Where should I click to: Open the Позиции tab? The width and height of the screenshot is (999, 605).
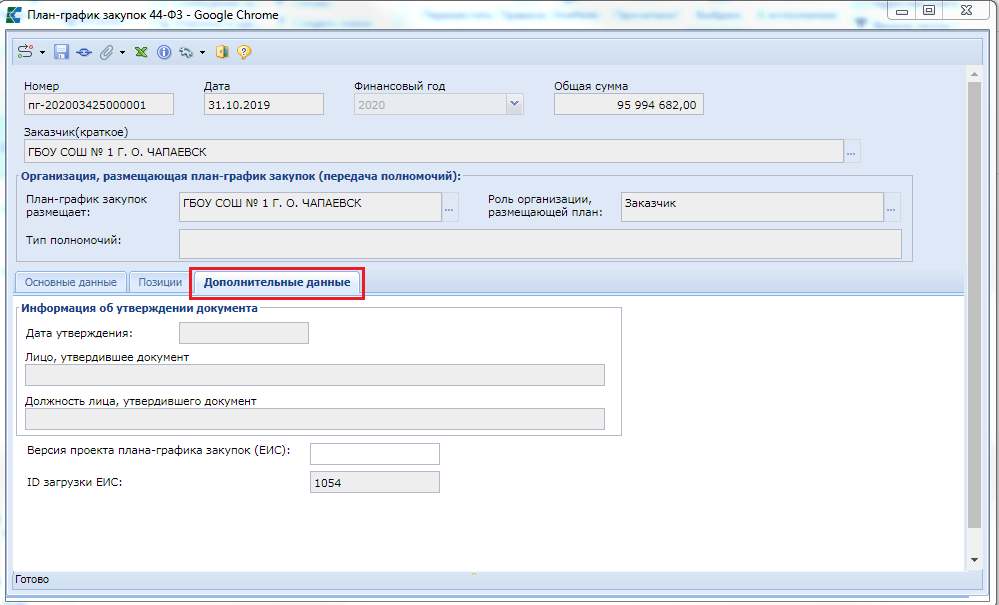pyautogui.click(x=160, y=283)
